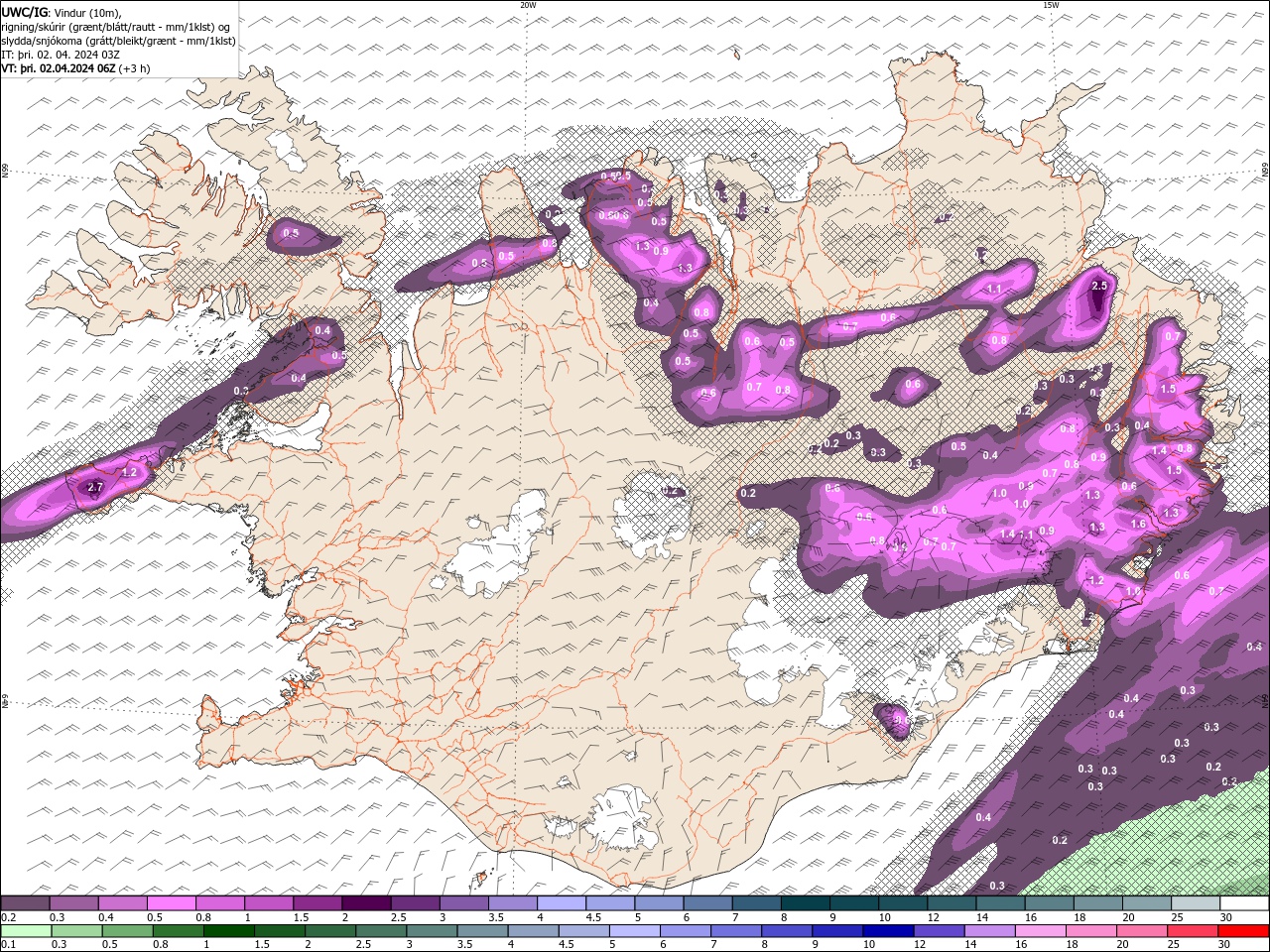Viewport: 1270px width, 952px height.
Task: Select the light pink swatch labelled 16 in rain legend
Action: coord(1041,931)
